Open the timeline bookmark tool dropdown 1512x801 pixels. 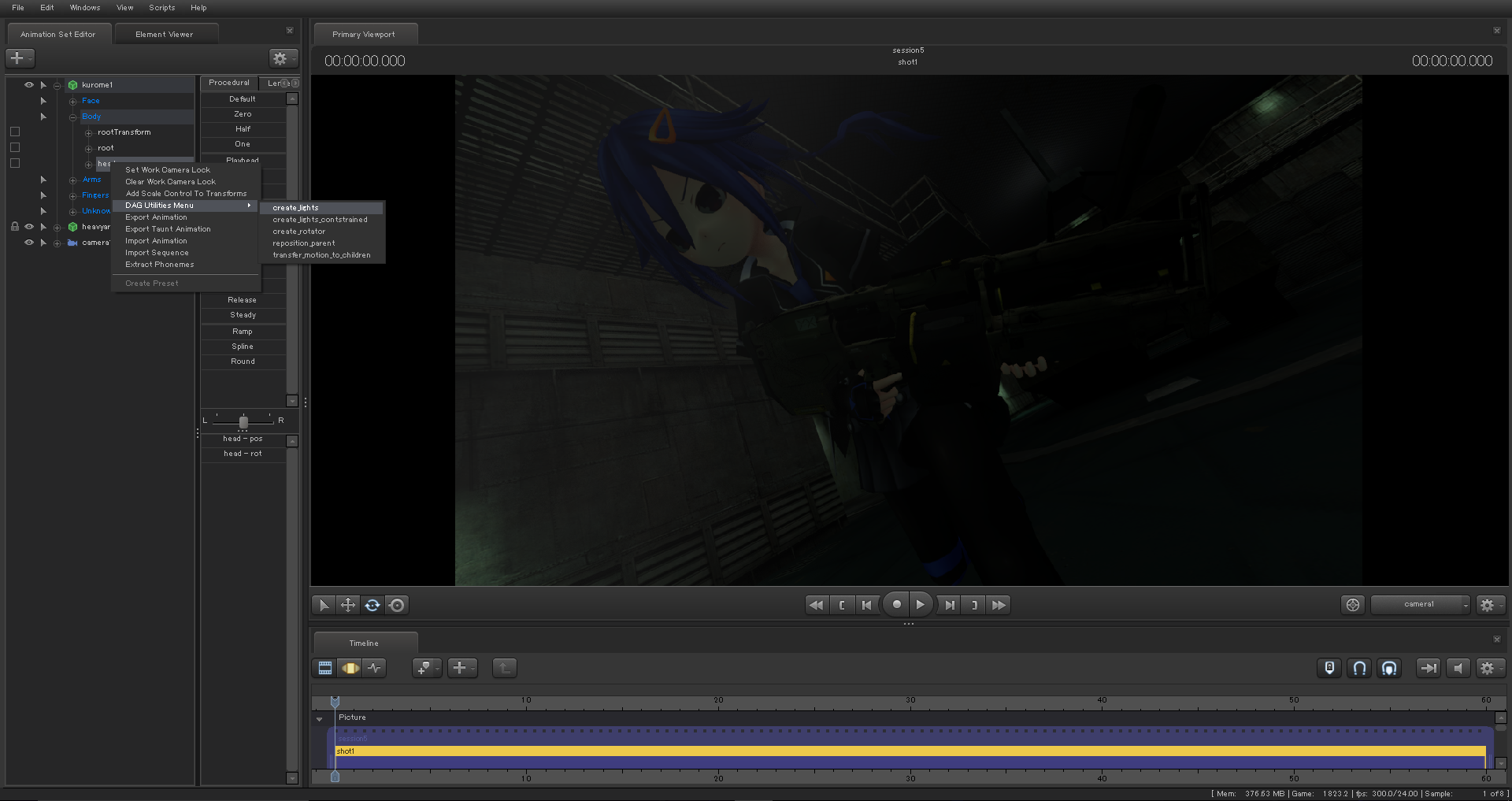pos(427,668)
